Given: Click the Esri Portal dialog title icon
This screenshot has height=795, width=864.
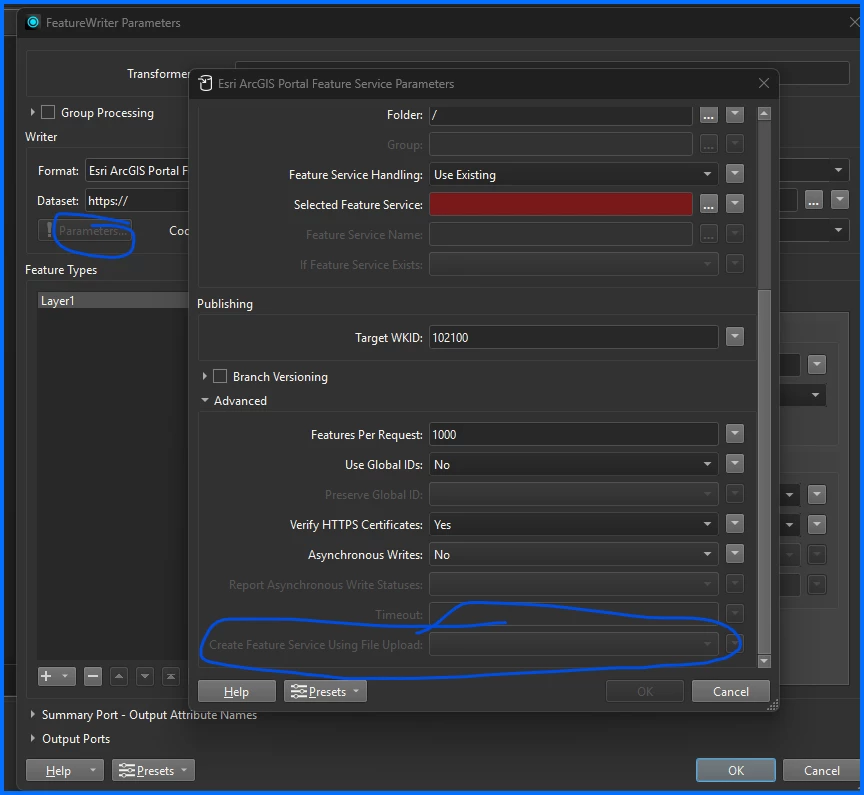Looking at the screenshot, I should 206,83.
